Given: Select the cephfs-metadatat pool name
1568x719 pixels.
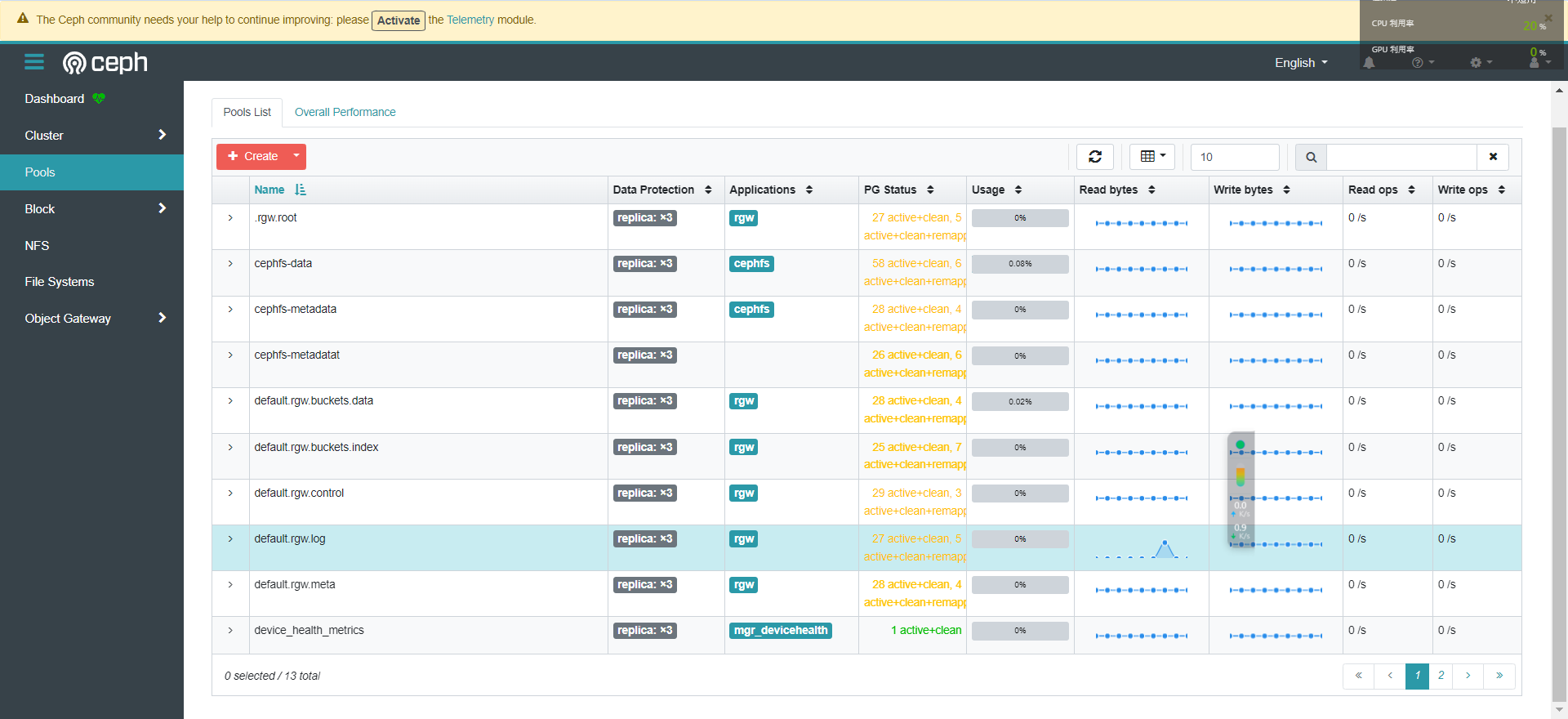Looking at the screenshot, I should click(x=296, y=355).
